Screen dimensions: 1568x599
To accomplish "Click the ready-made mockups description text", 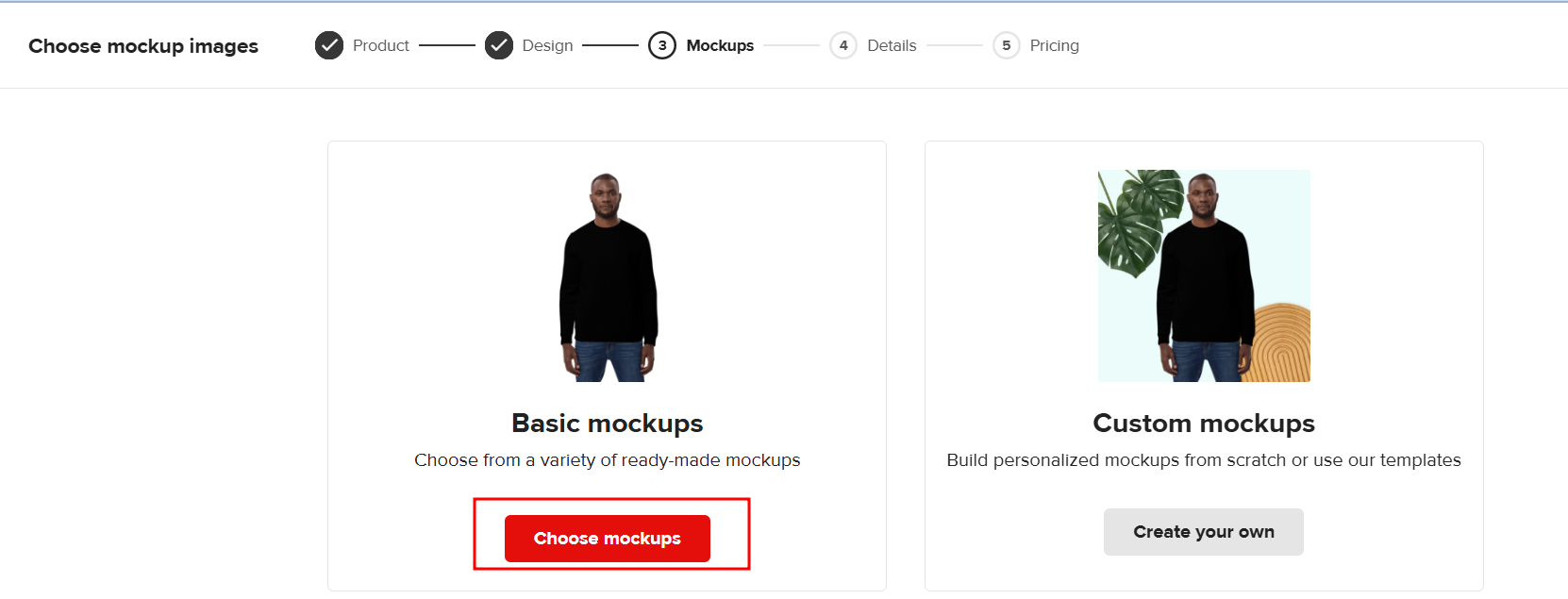I will (608, 460).
